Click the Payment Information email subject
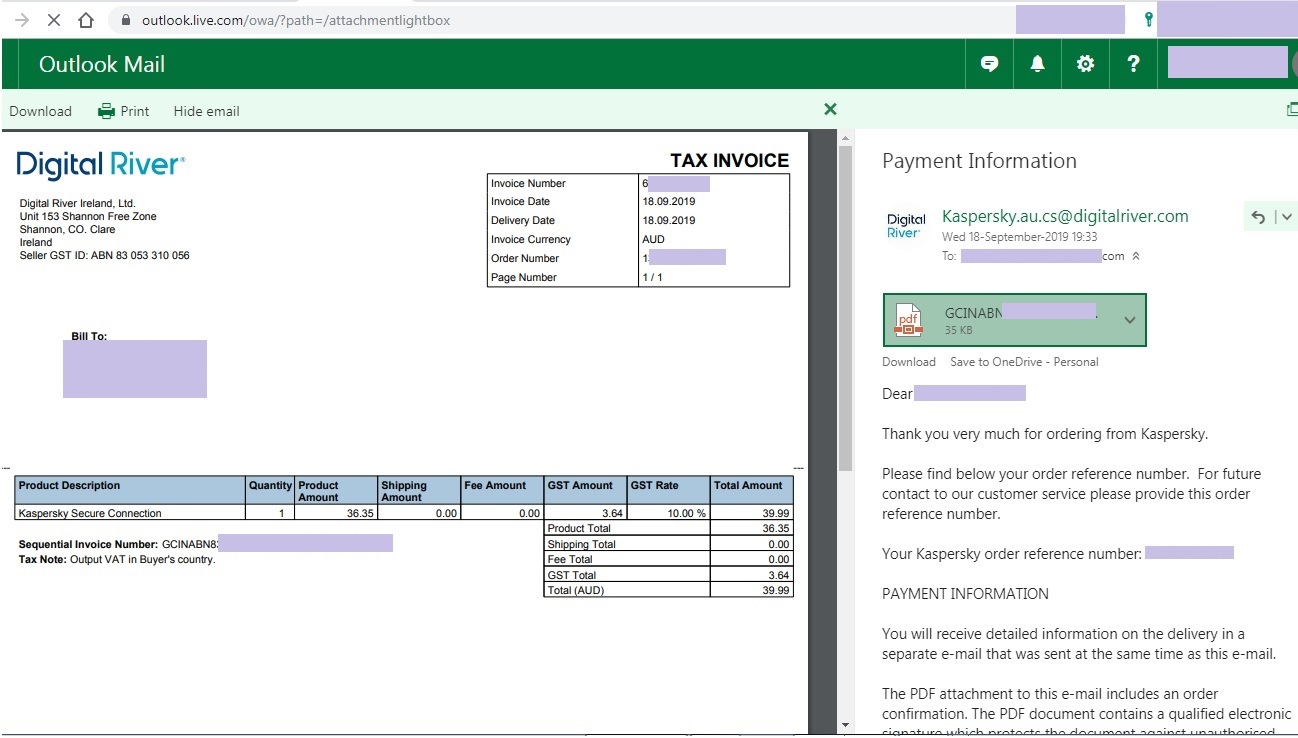 [979, 161]
